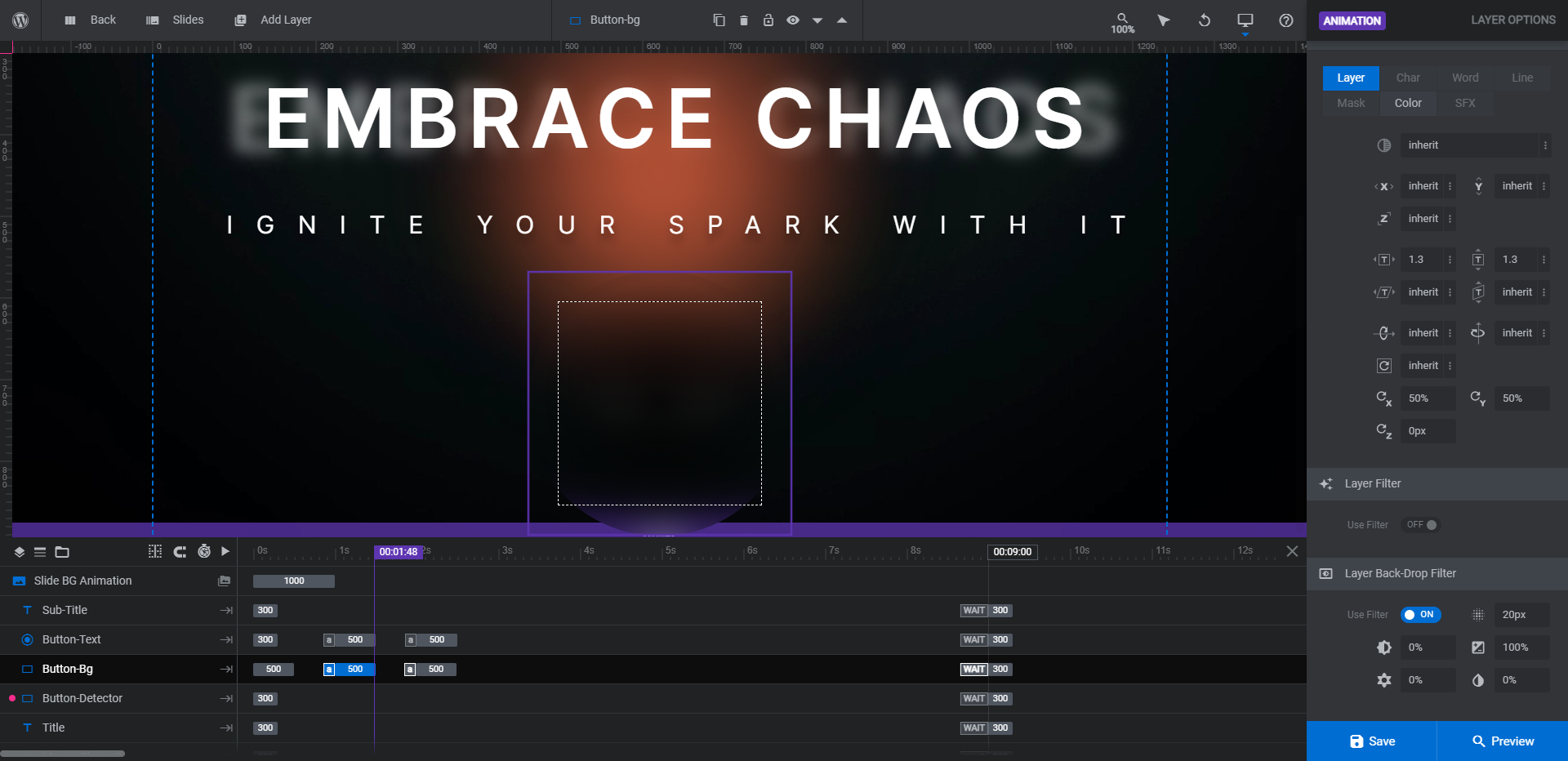Click the timeline grid selection icon

click(x=155, y=551)
